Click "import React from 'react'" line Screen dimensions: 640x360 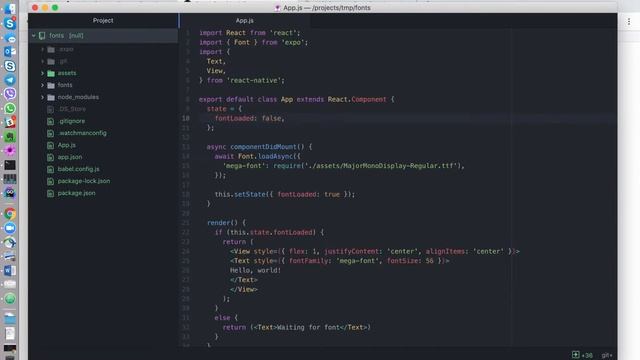tap(249, 33)
